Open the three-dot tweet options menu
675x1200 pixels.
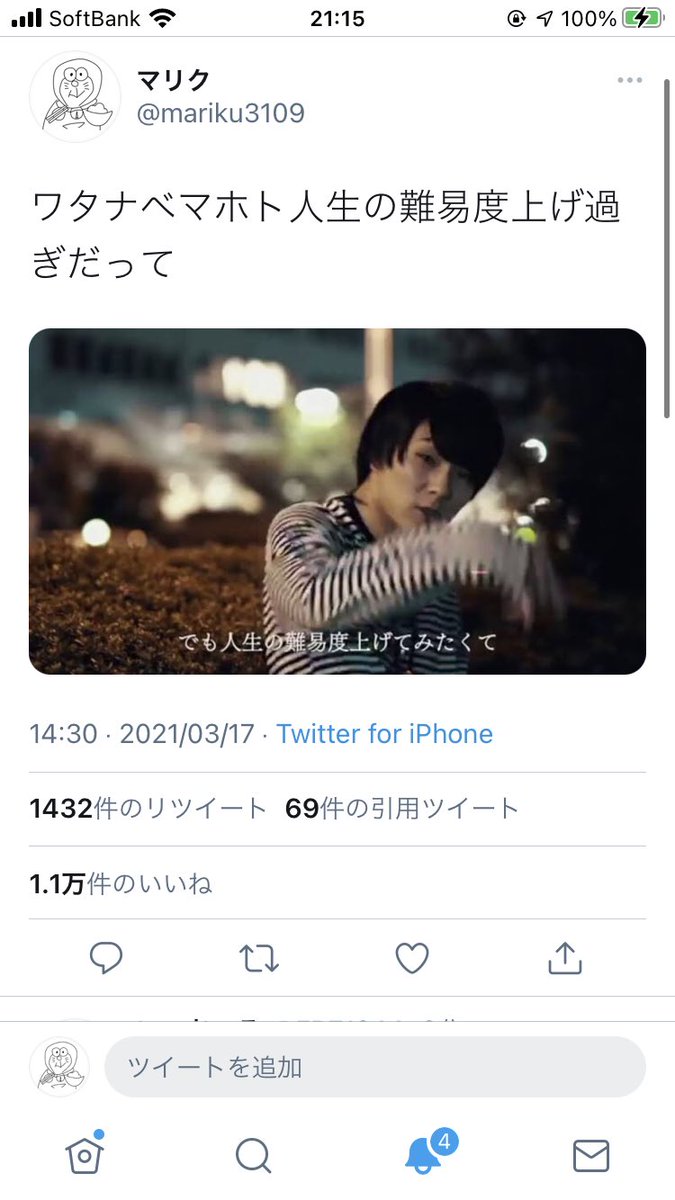coord(629,80)
